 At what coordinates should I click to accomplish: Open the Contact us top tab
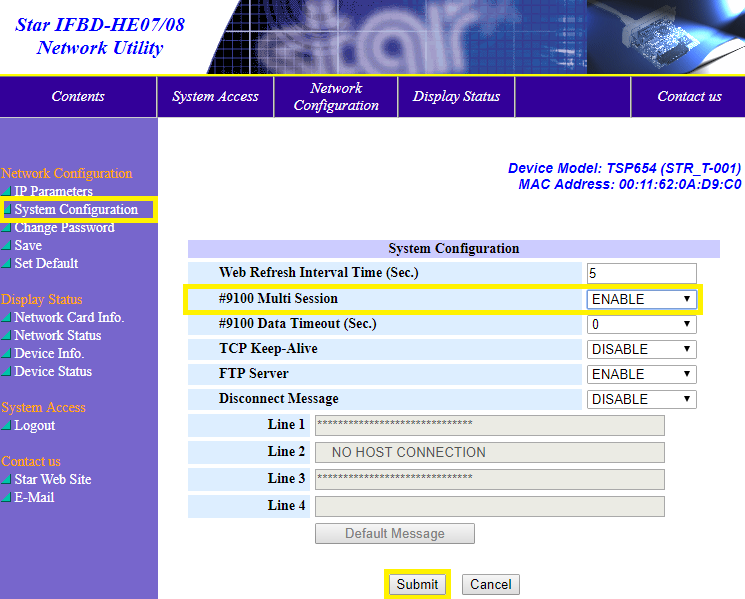coord(689,96)
